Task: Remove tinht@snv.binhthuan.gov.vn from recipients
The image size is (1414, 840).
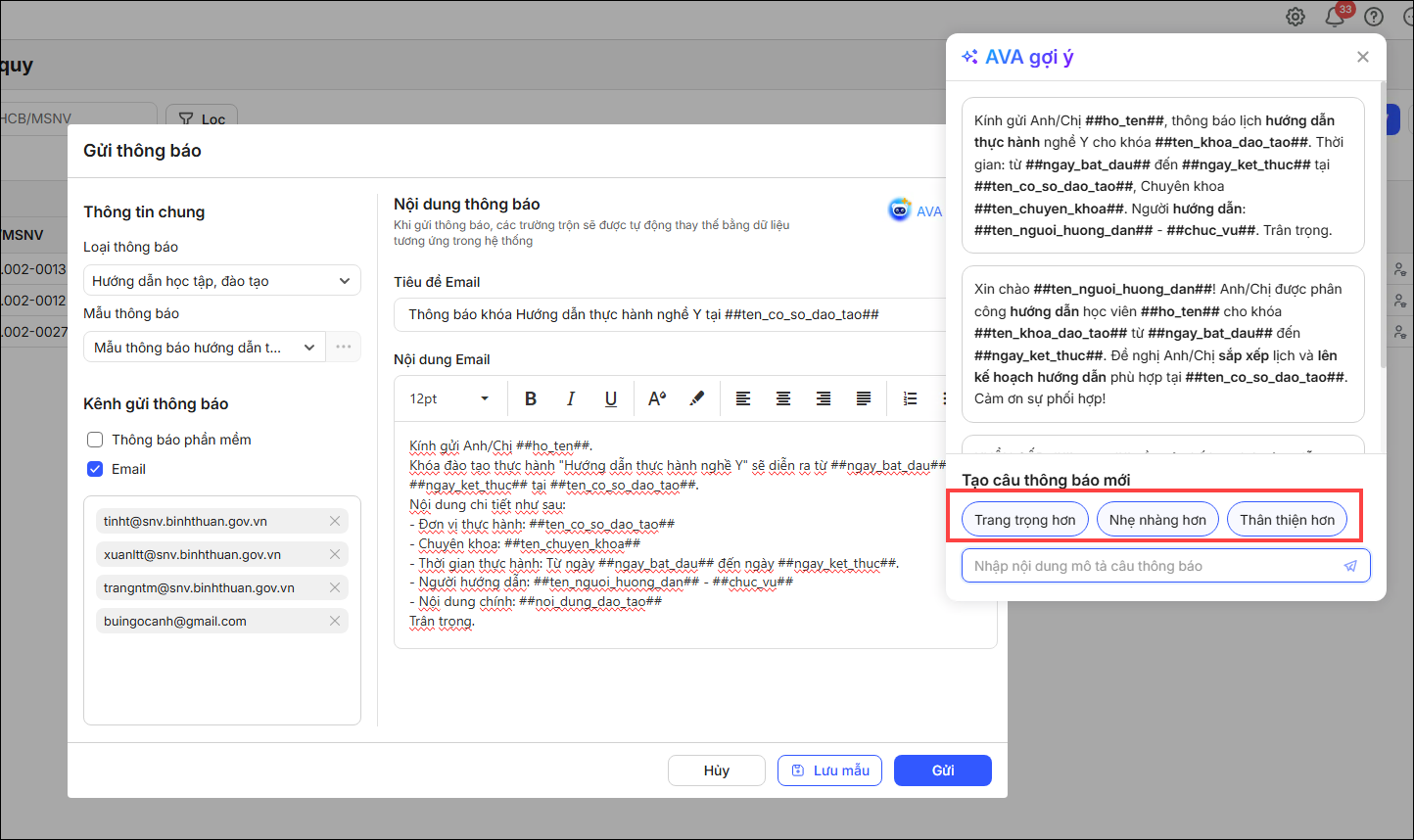Action: tap(335, 521)
